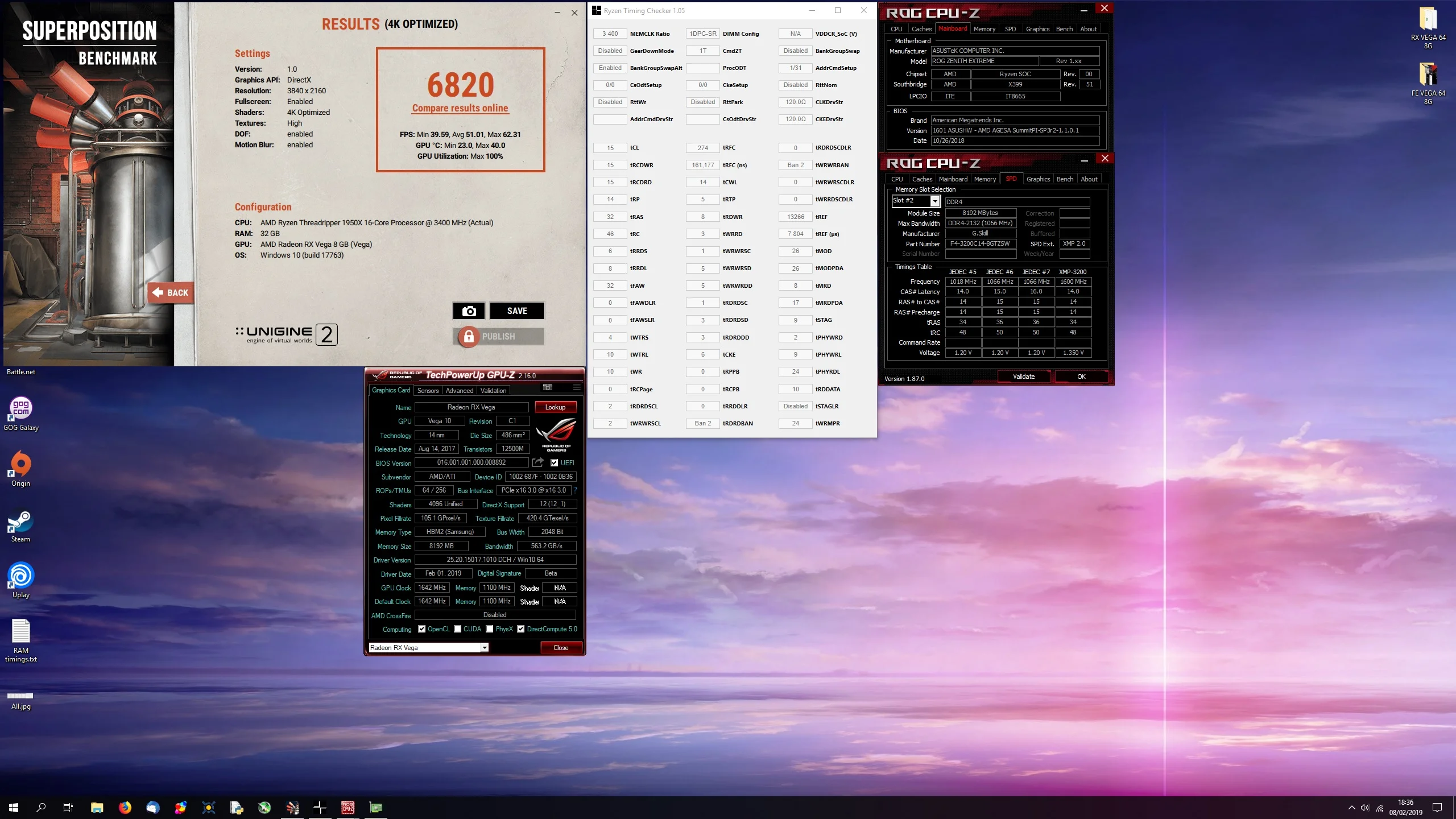Show hidden system tray icons chevron
The width and height of the screenshot is (1456, 819).
click(1351, 808)
